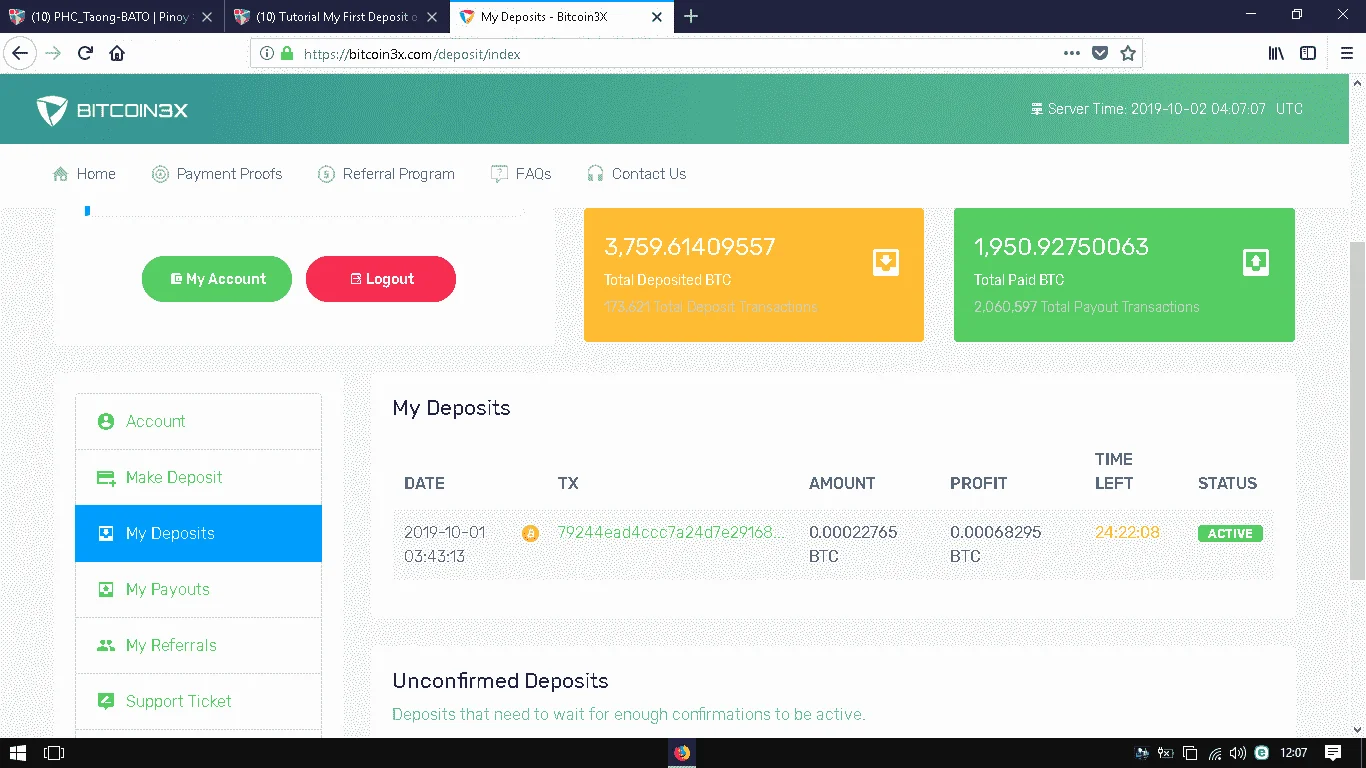Open My Payouts in the sidebar
The height and width of the screenshot is (768, 1366).
[x=198, y=589]
